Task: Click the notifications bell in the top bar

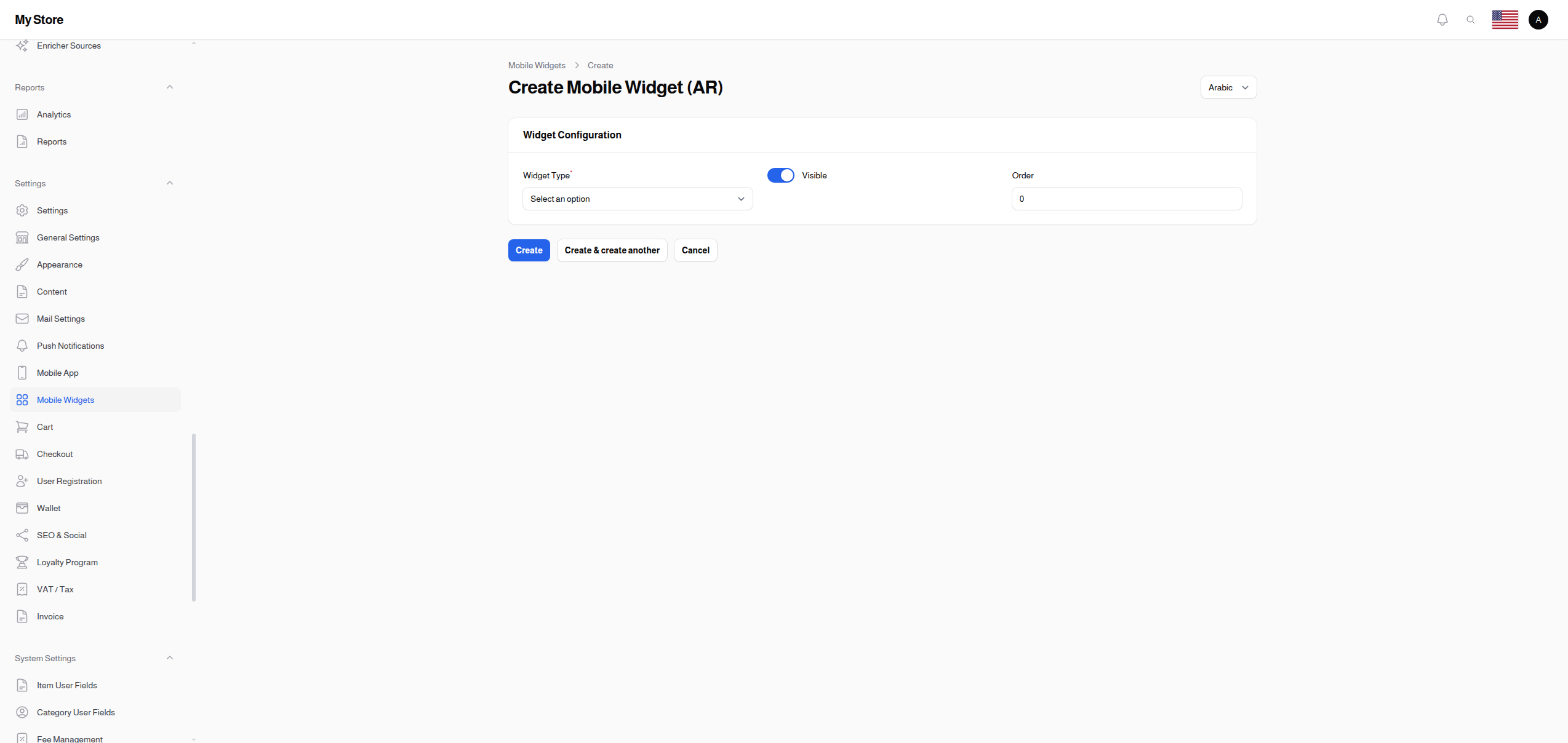Action: [x=1442, y=19]
